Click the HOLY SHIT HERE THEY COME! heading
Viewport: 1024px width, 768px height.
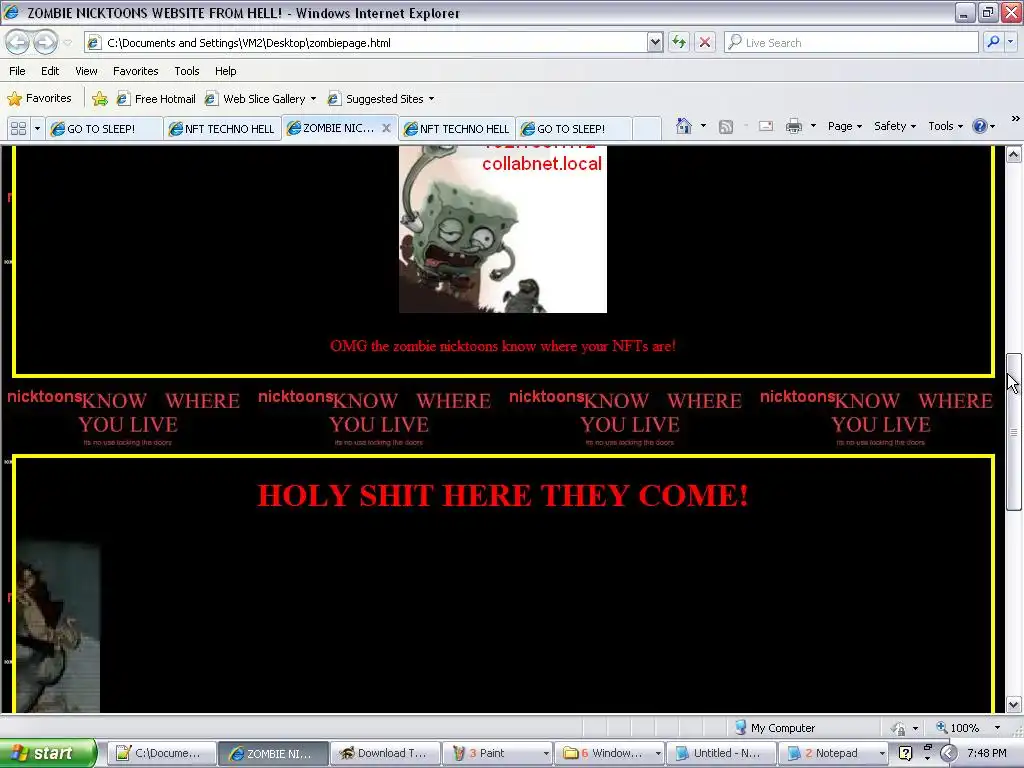click(x=503, y=495)
